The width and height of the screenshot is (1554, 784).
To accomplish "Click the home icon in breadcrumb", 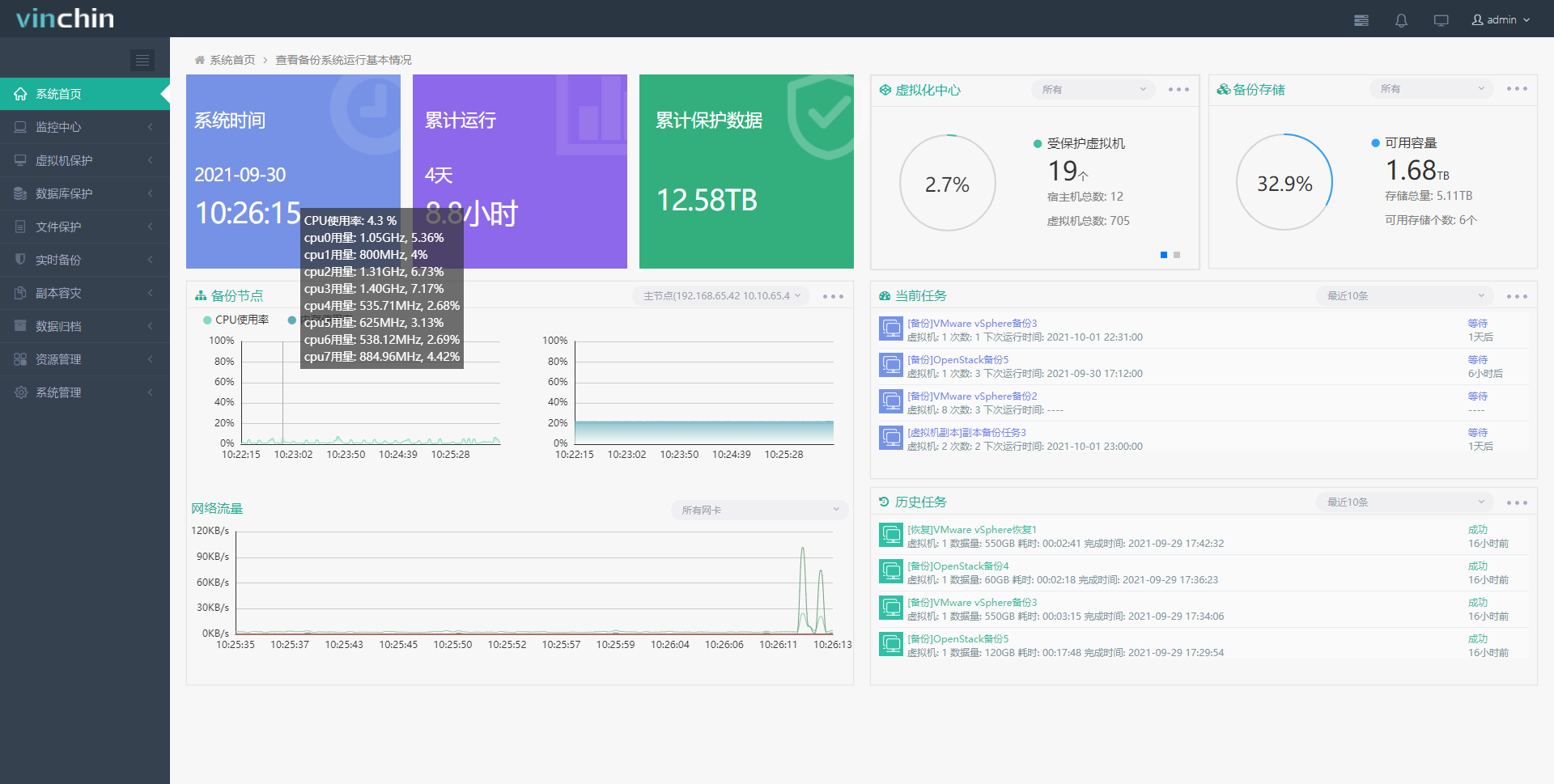I will [200, 60].
